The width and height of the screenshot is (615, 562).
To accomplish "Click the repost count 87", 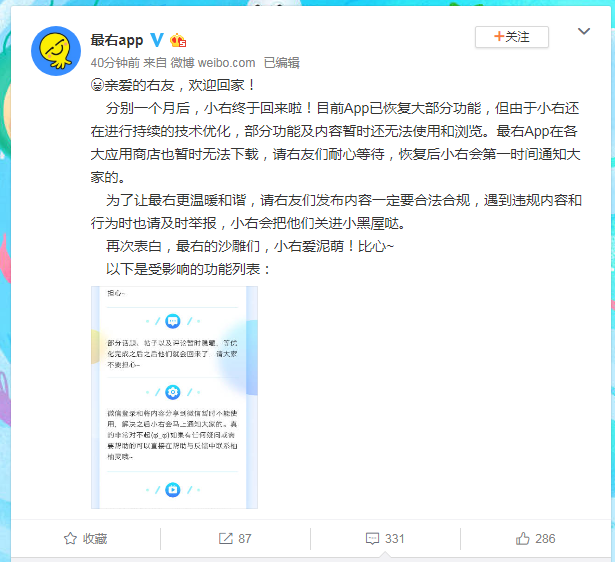I will coord(245,538).
